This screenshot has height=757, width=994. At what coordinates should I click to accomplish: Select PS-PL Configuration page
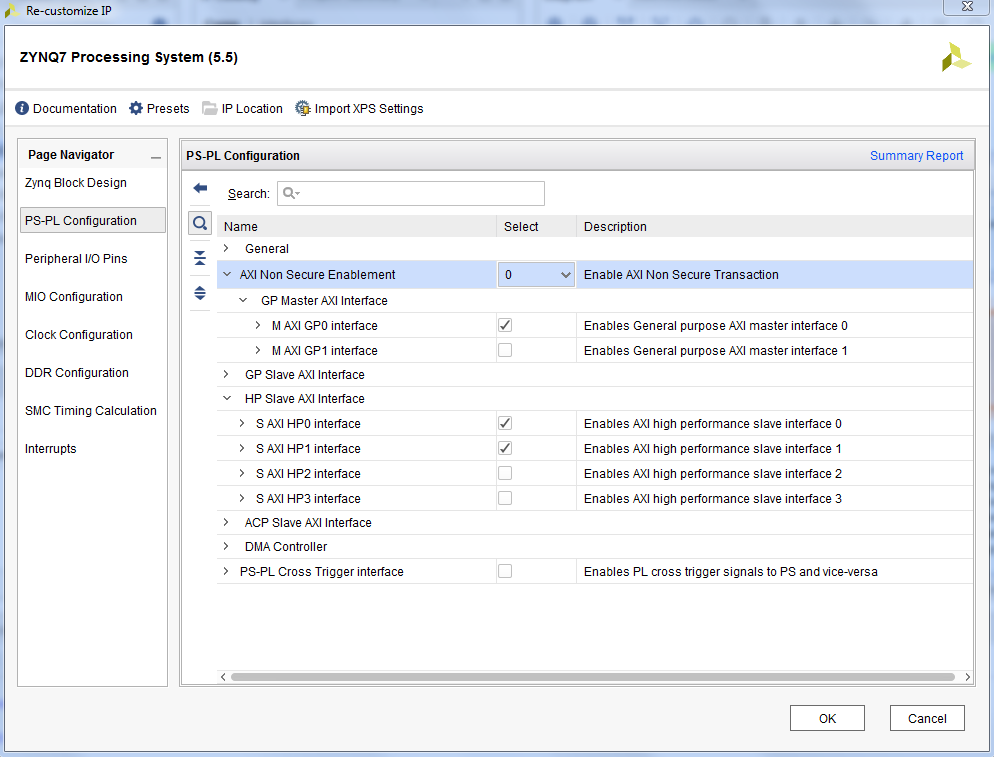93,220
